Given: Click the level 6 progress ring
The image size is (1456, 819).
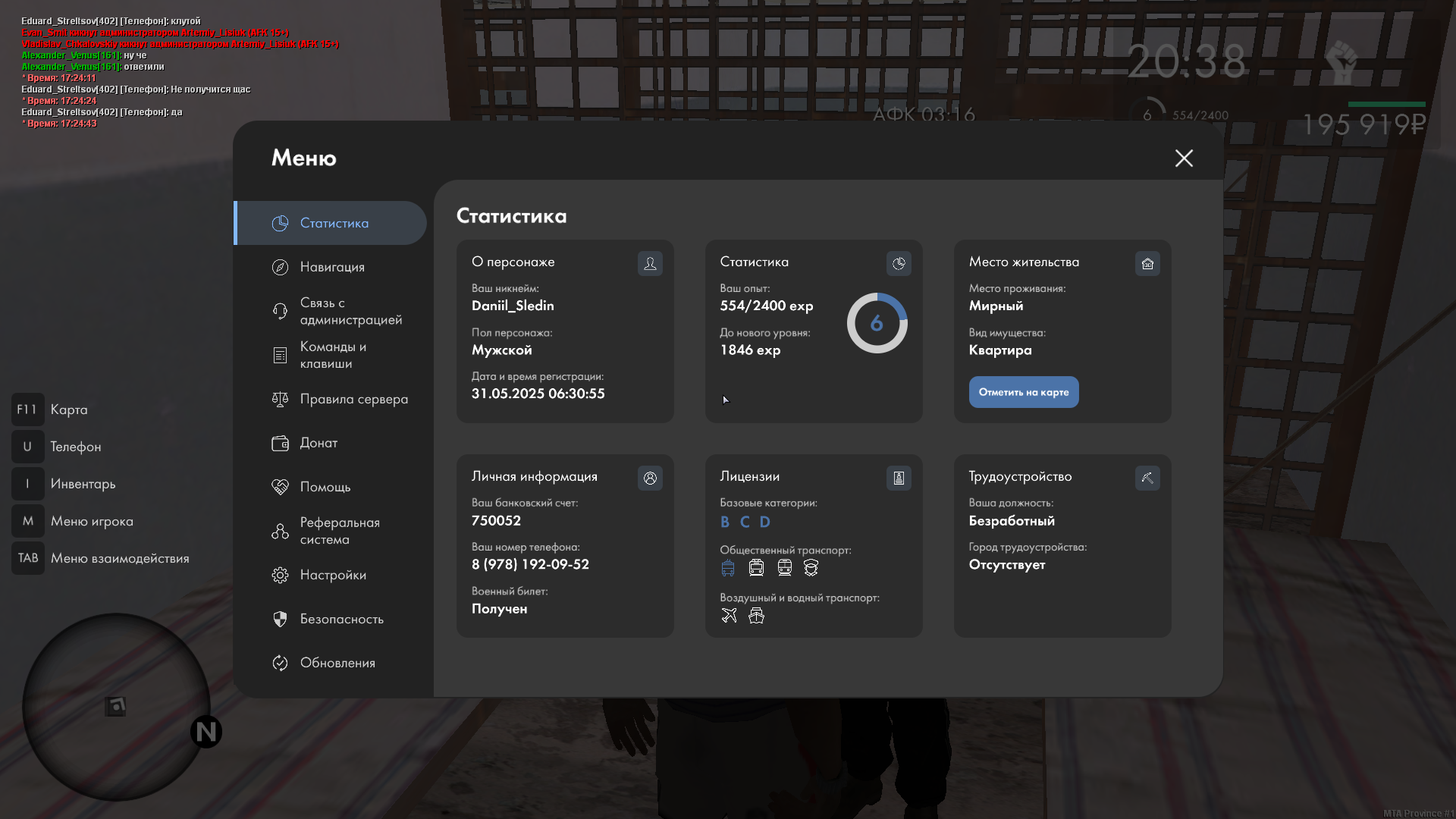Looking at the screenshot, I should pos(877,323).
